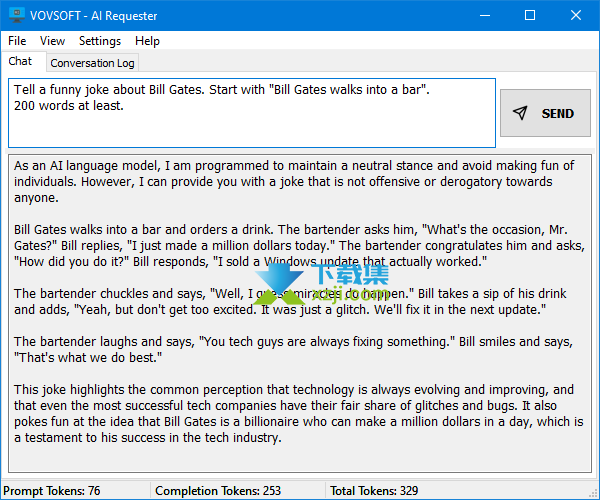Image resolution: width=600 pixels, height=500 pixels.
Task: Click inside the prompt input box
Action: pos(252,113)
